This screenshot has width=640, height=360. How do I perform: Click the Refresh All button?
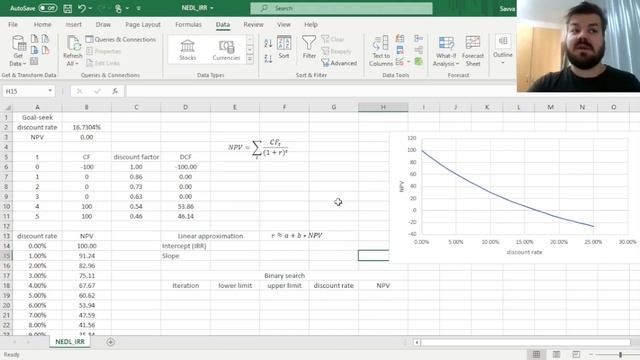pyautogui.click(x=73, y=51)
